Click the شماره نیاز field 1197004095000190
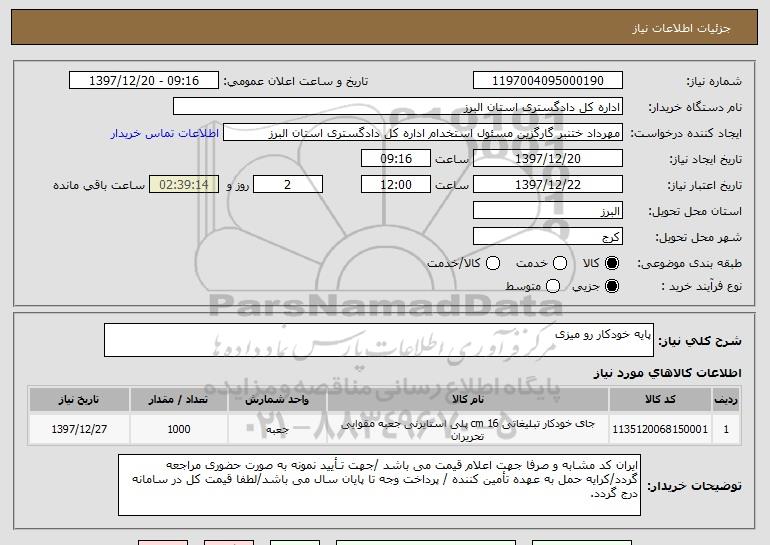 pos(548,81)
